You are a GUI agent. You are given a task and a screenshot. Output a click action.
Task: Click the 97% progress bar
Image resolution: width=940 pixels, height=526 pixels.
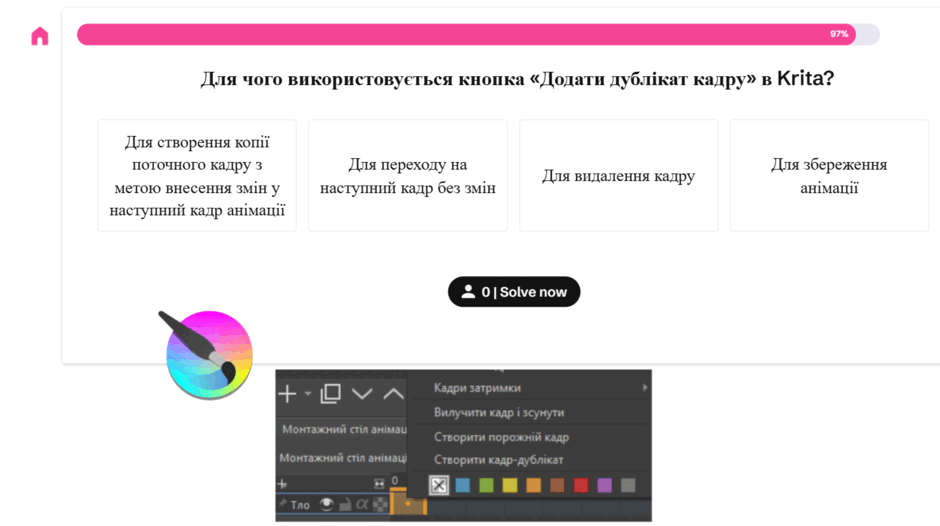(x=478, y=34)
